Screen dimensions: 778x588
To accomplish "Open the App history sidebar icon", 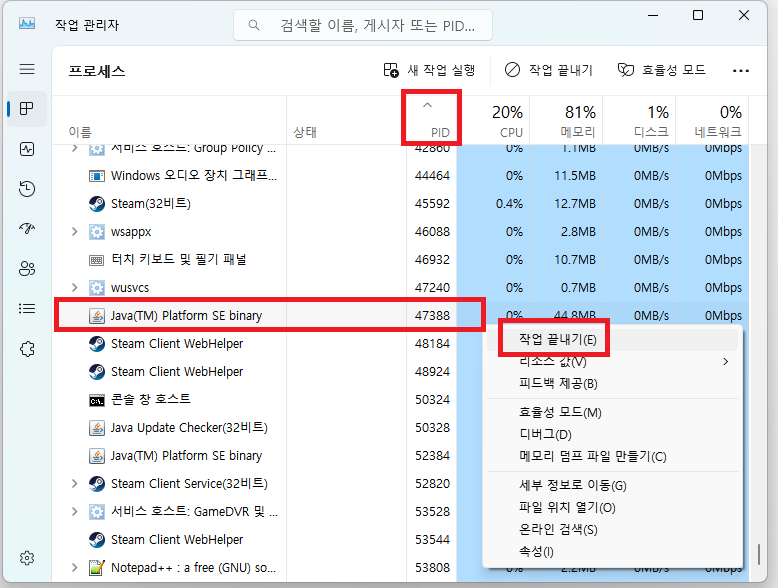I will pos(27,189).
